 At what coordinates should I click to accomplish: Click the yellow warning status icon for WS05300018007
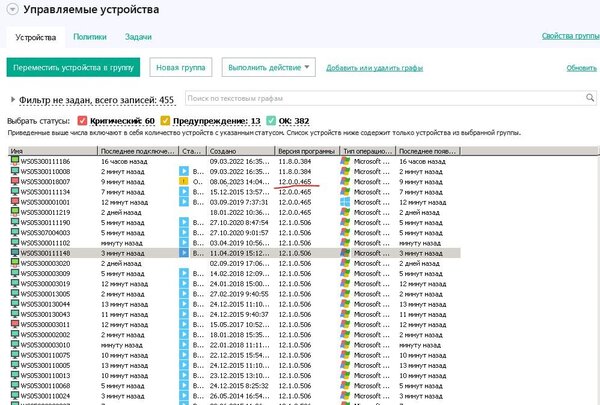point(183,182)
